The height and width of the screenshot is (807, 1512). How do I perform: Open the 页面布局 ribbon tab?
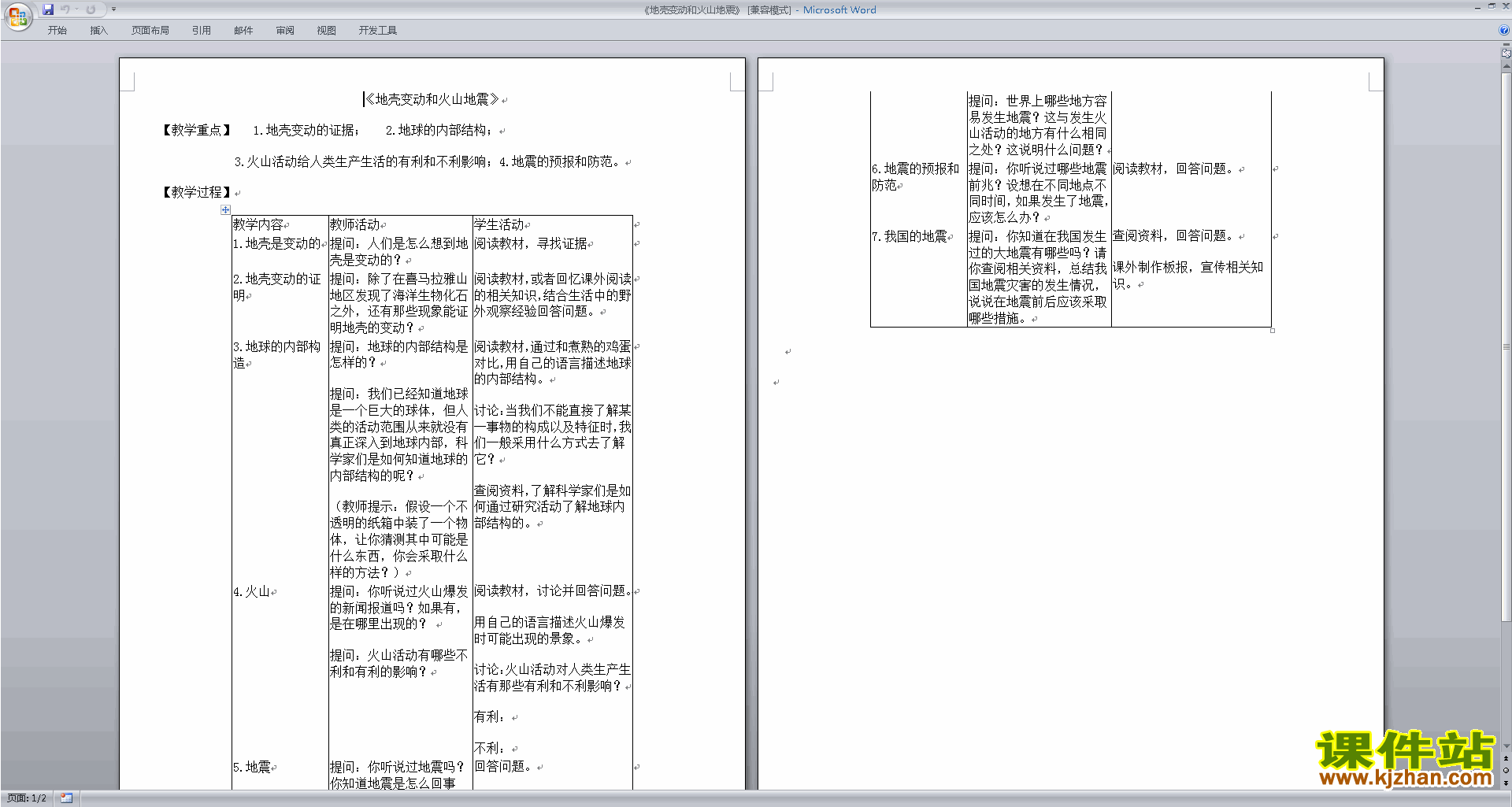coord(150,31)
